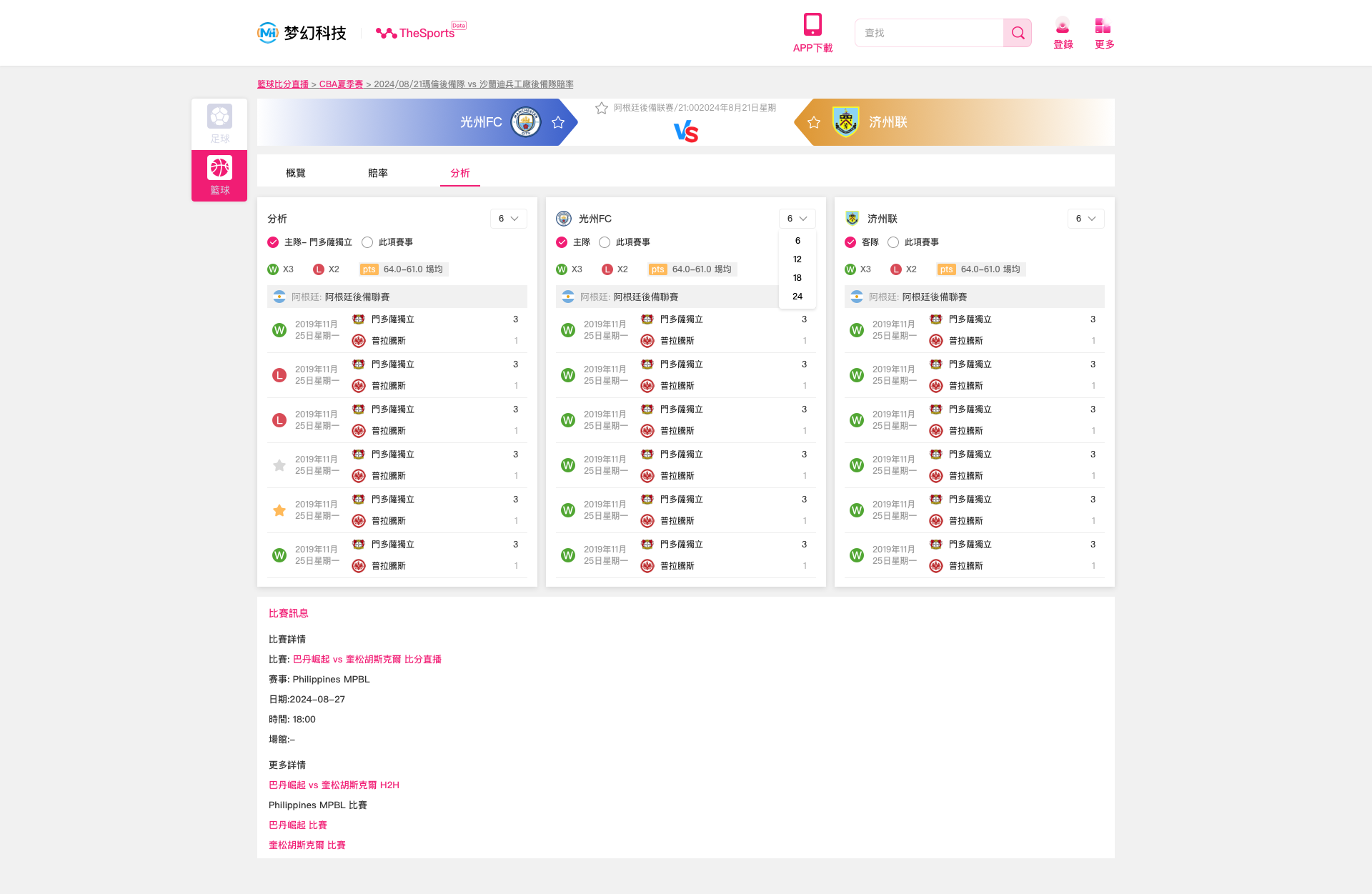This screenshot has width=1372, height=894.
Task: Favorite 光州FC with the star icon
Action: [x=558, y=122]
